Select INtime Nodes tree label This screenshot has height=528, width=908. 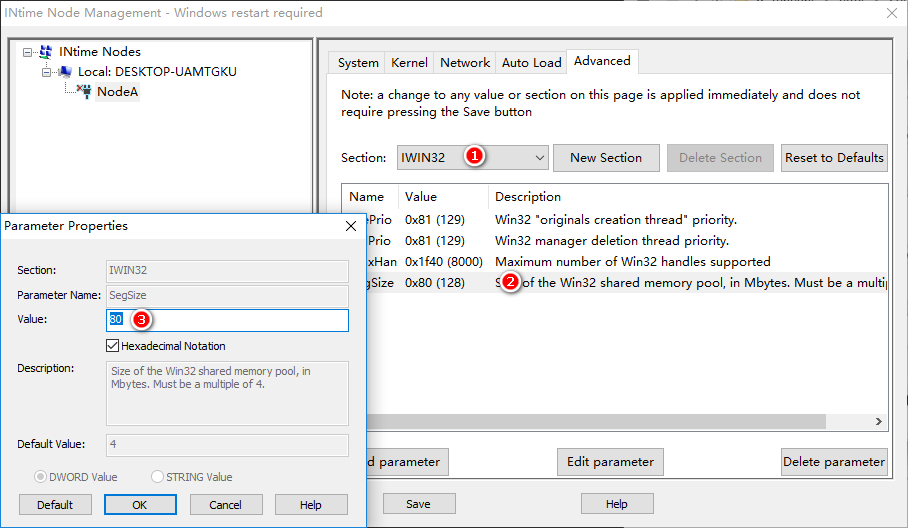100,52
